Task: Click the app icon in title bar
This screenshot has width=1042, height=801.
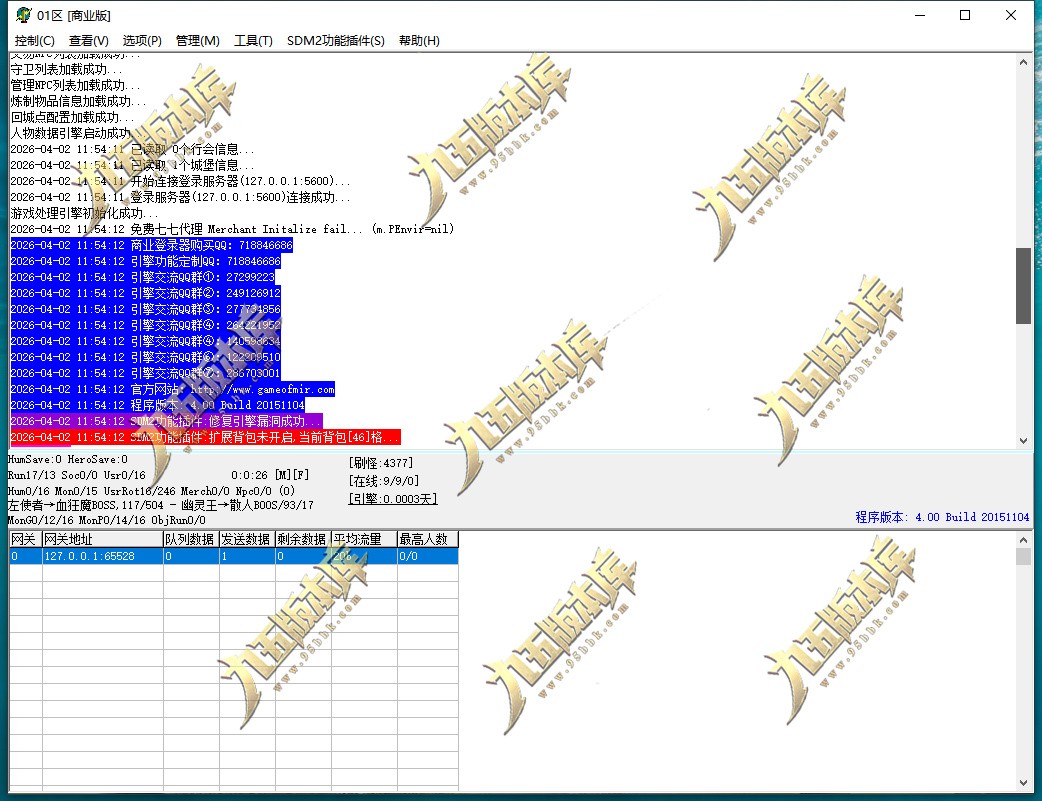Action: 24,15
